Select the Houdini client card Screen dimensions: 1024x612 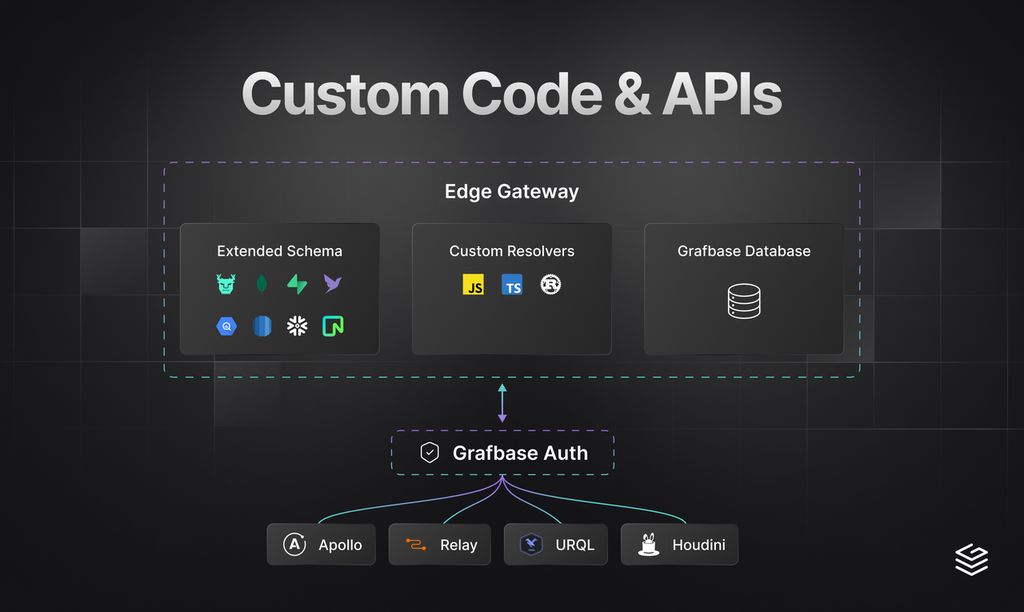point(679,544)
